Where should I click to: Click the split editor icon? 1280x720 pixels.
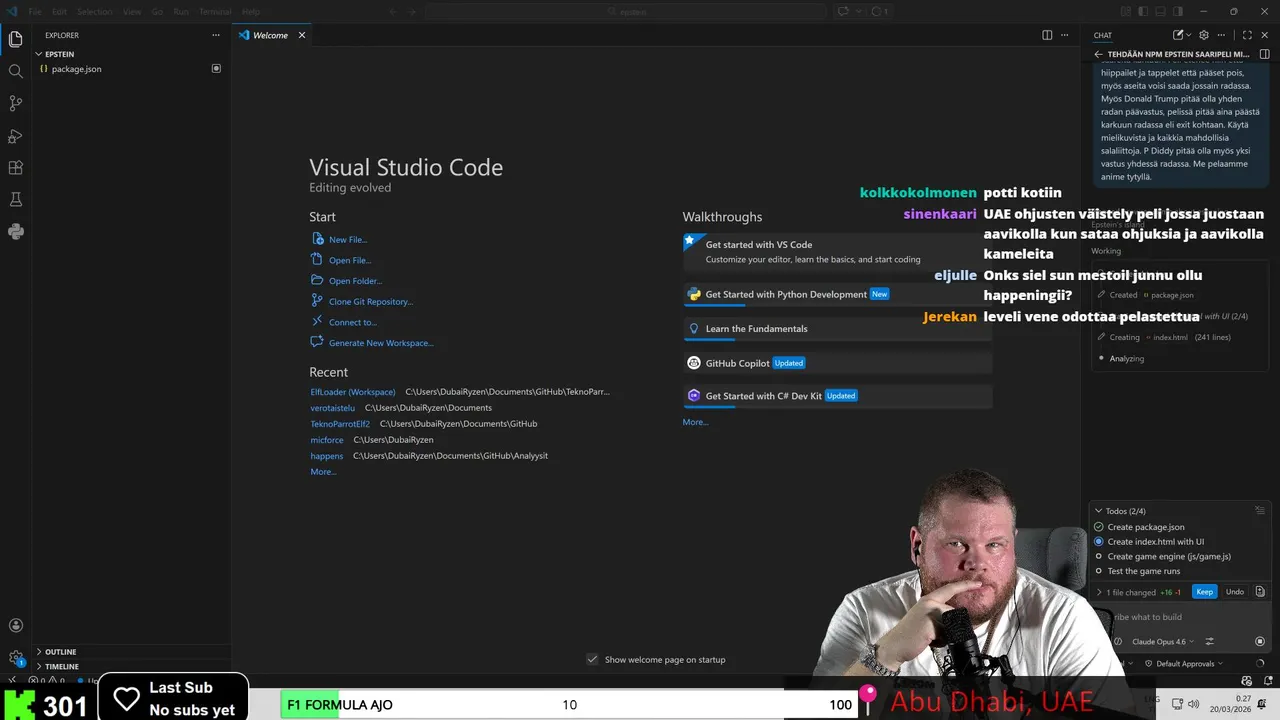click(x=1047, y=35)
